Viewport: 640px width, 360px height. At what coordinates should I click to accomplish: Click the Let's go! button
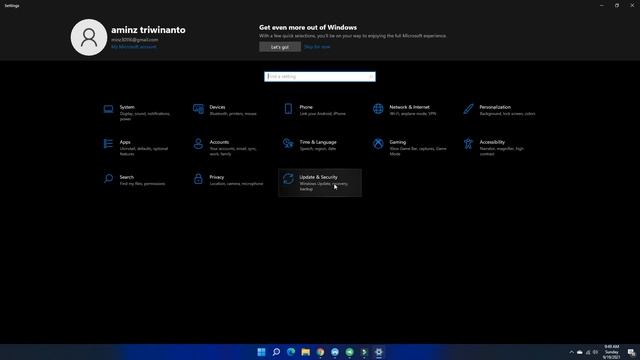click(280, 47)
